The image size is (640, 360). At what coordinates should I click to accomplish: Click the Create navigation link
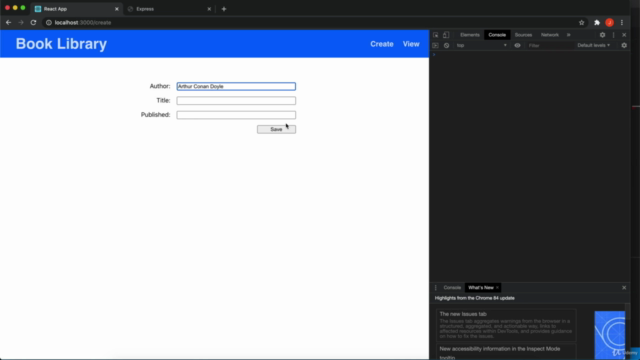click(x=382, y=44)
